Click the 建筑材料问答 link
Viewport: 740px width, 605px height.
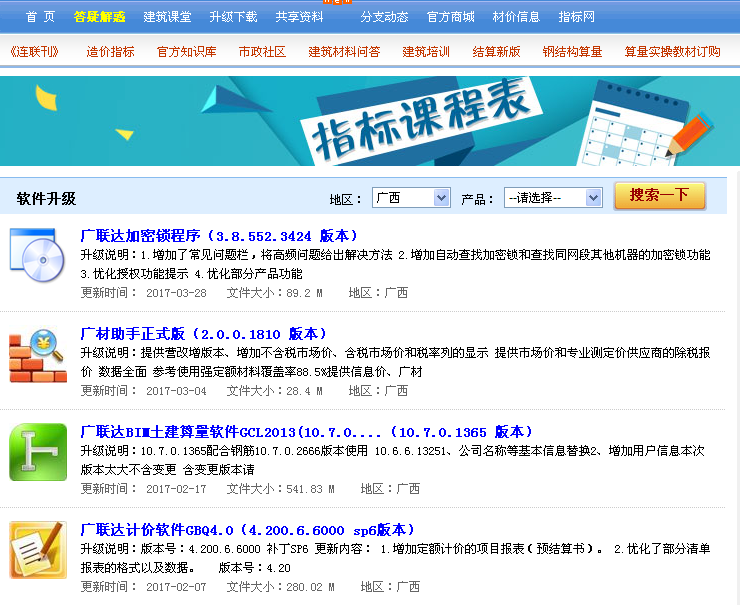coord(344,51)
